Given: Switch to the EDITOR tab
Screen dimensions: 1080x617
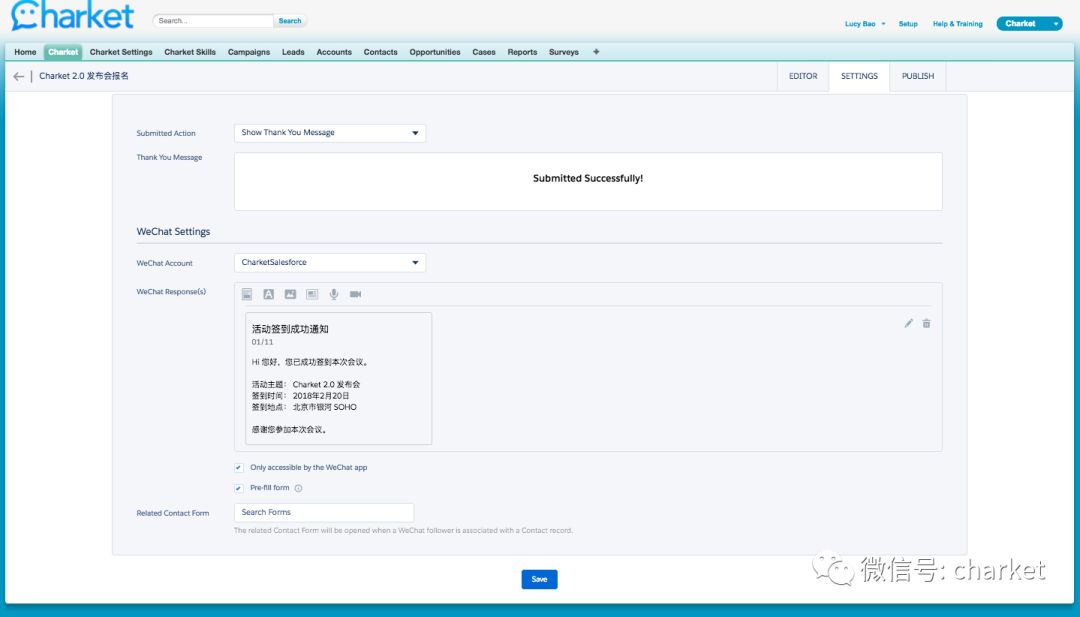Looking at the screenshot, I should coord(803,76).
